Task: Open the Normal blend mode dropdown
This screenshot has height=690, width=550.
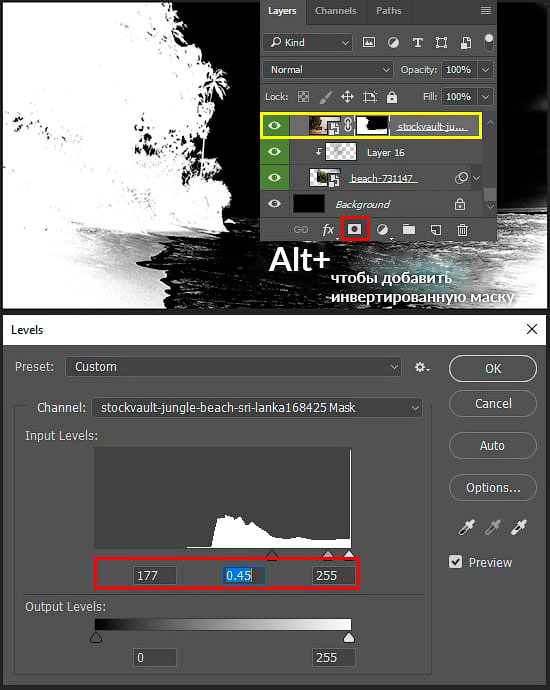Action: pos(328,70)
